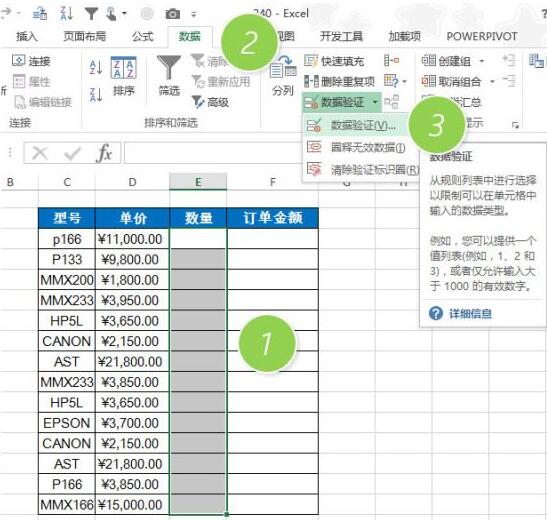Open the custom Sort (排序) dialog

123,76
